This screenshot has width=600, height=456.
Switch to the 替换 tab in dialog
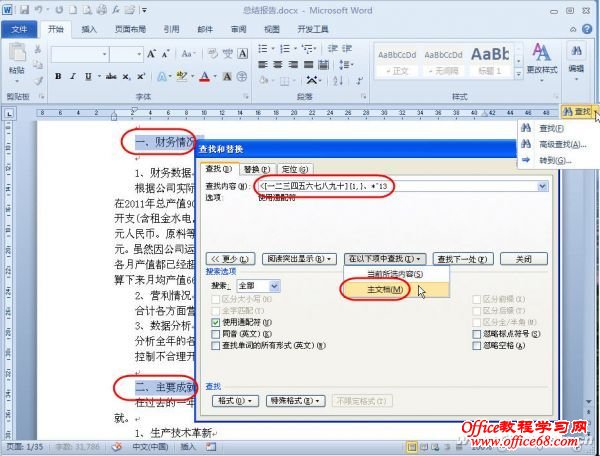(x=257, y=169)
